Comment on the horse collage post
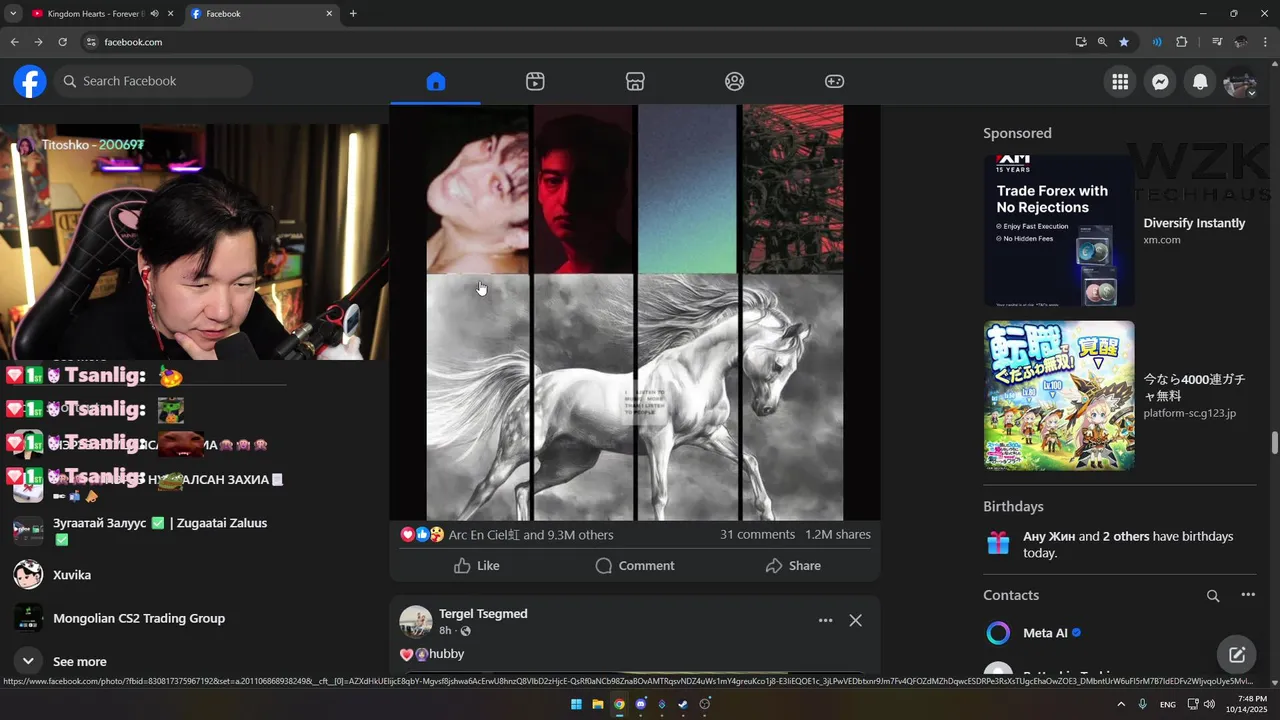The width and height of the screenshot is (1280, 720). (635, 566)
